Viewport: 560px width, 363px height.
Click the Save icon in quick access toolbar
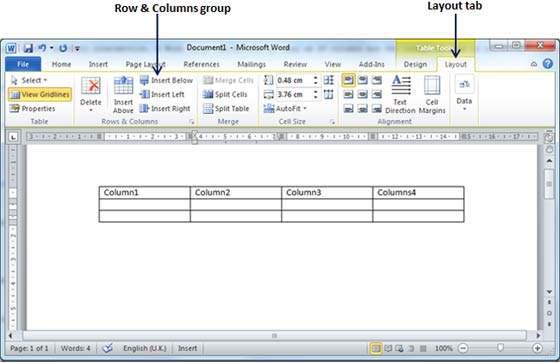28,48
